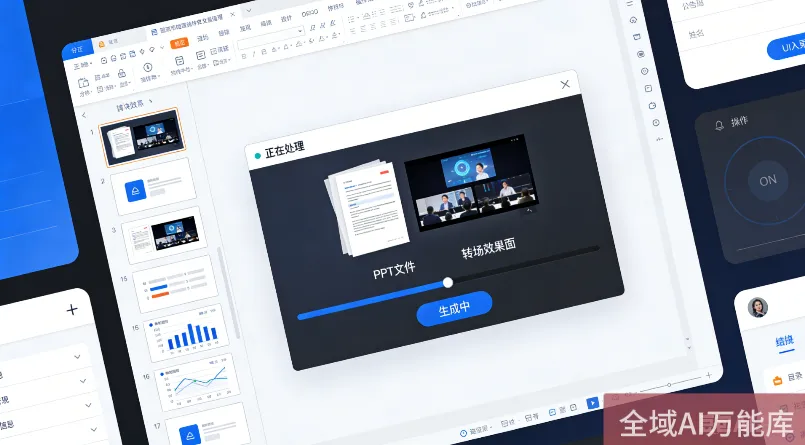
Task: Click the canvas scroll-down arrow at right edge
Action: [689, 348]
